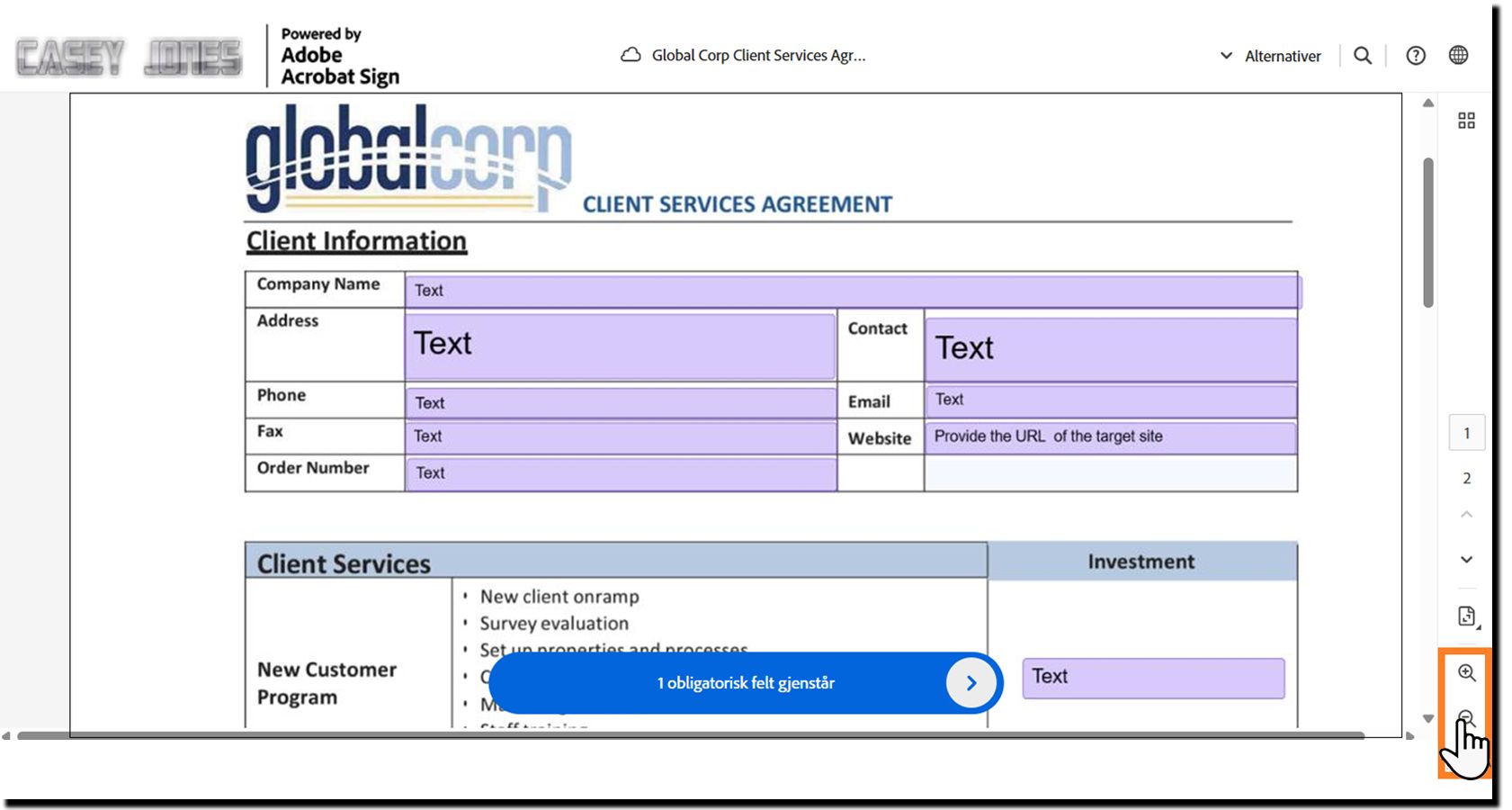1512x810 pixels.
Task: Click the "Email" label
Action: 869,401
